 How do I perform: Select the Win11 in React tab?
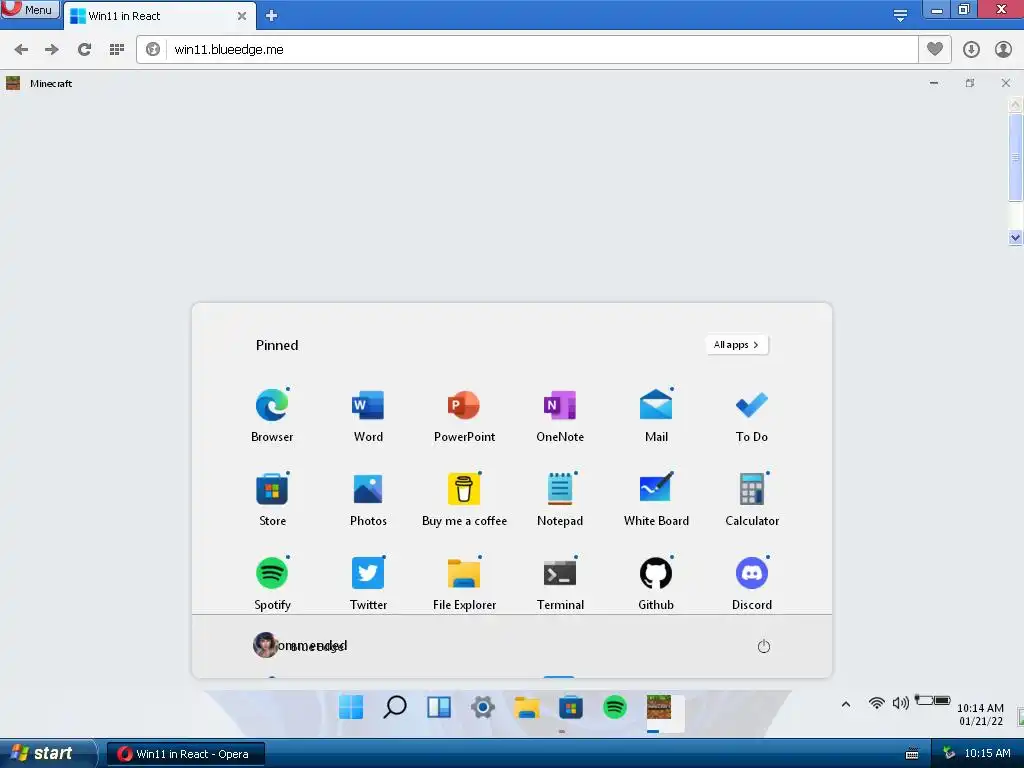point(159,16)
